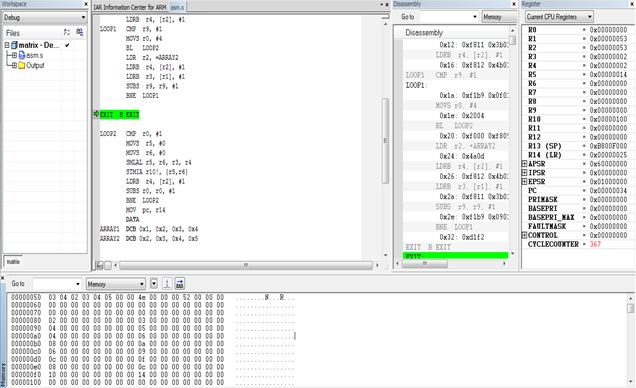
Task: Select the PC register value 0x00000034
Action: 608,191
